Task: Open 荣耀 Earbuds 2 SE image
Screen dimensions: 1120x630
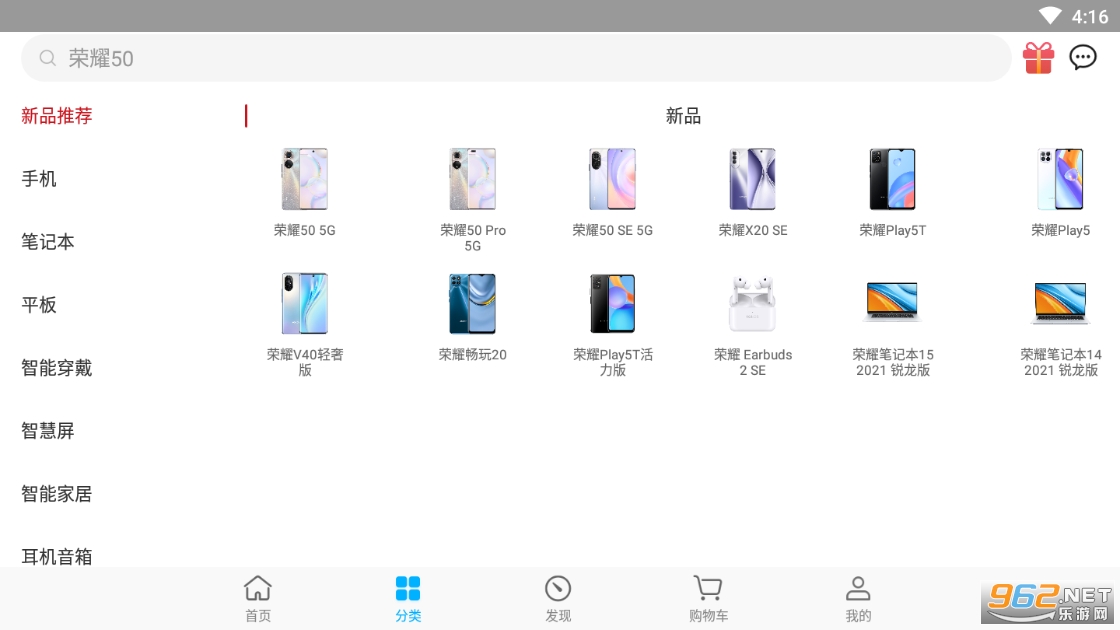Action: (x=752, y=303)
